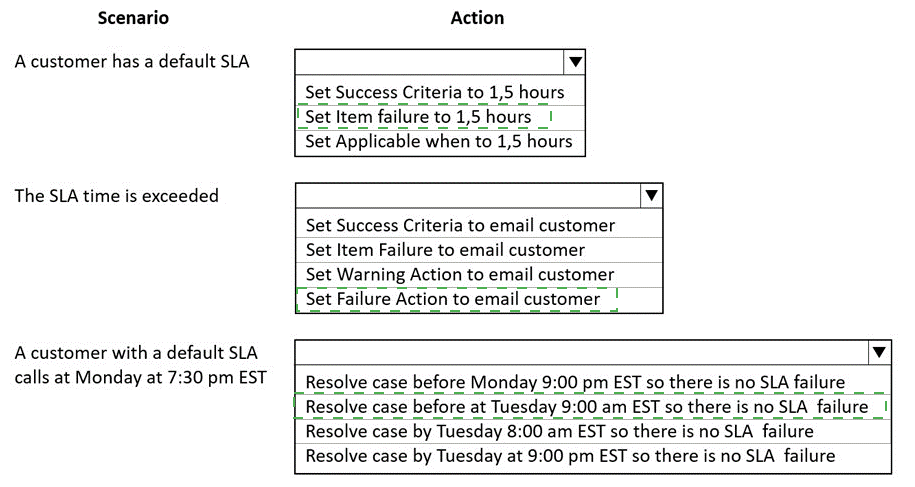Open the default SLA action dropdown arrow
Image resolution: width=915 pixels, height=487 pixels.
[575, 62]
